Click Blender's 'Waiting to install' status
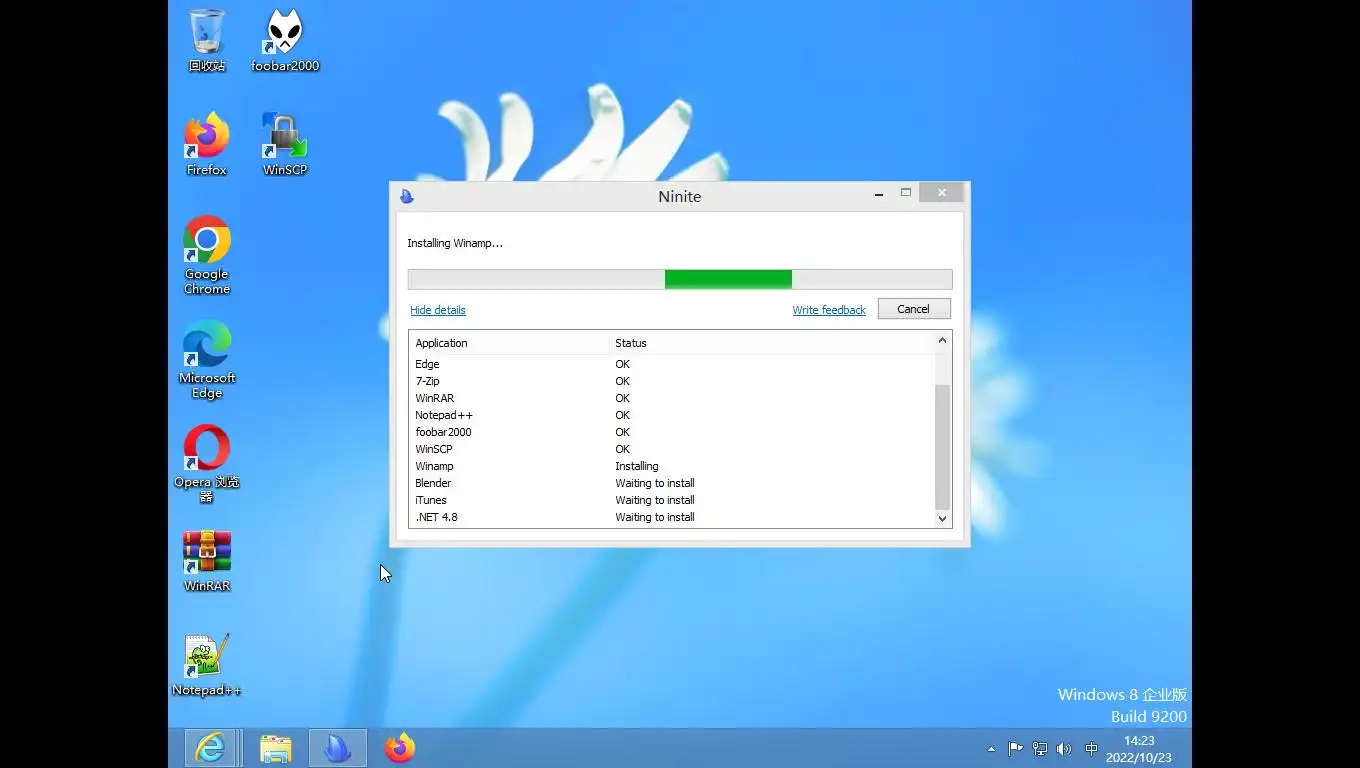The height and width of the screenshot is (768, 1360). coord(655,483)
